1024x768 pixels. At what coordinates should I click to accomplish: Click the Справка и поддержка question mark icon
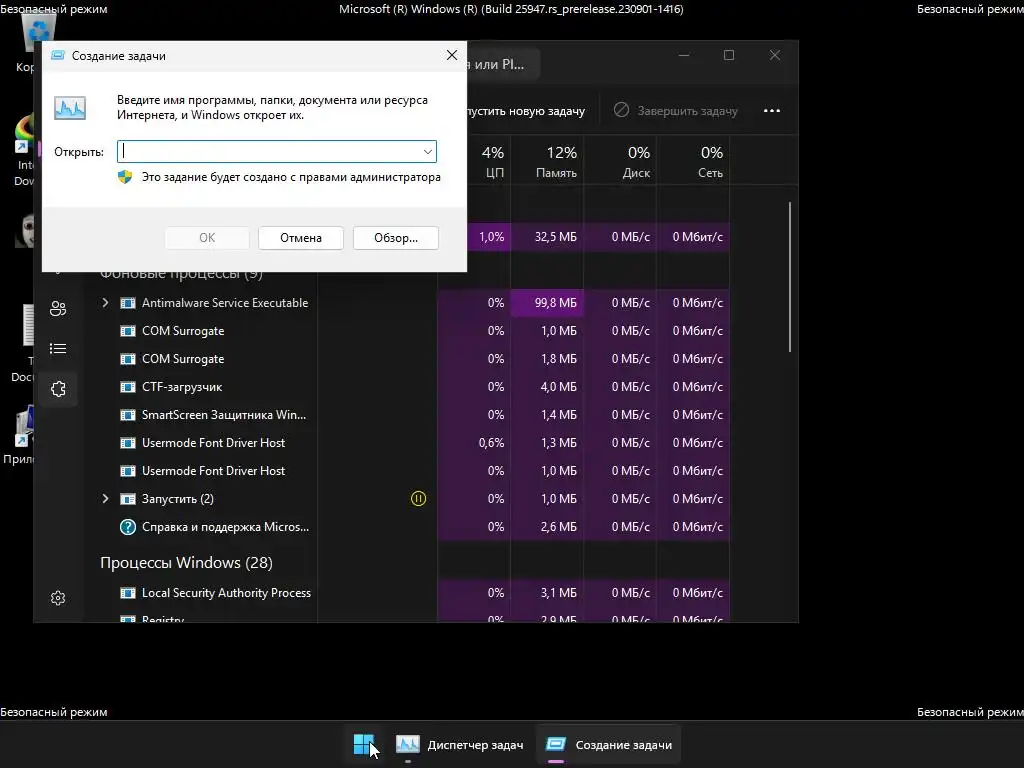[x=128, y=527]
